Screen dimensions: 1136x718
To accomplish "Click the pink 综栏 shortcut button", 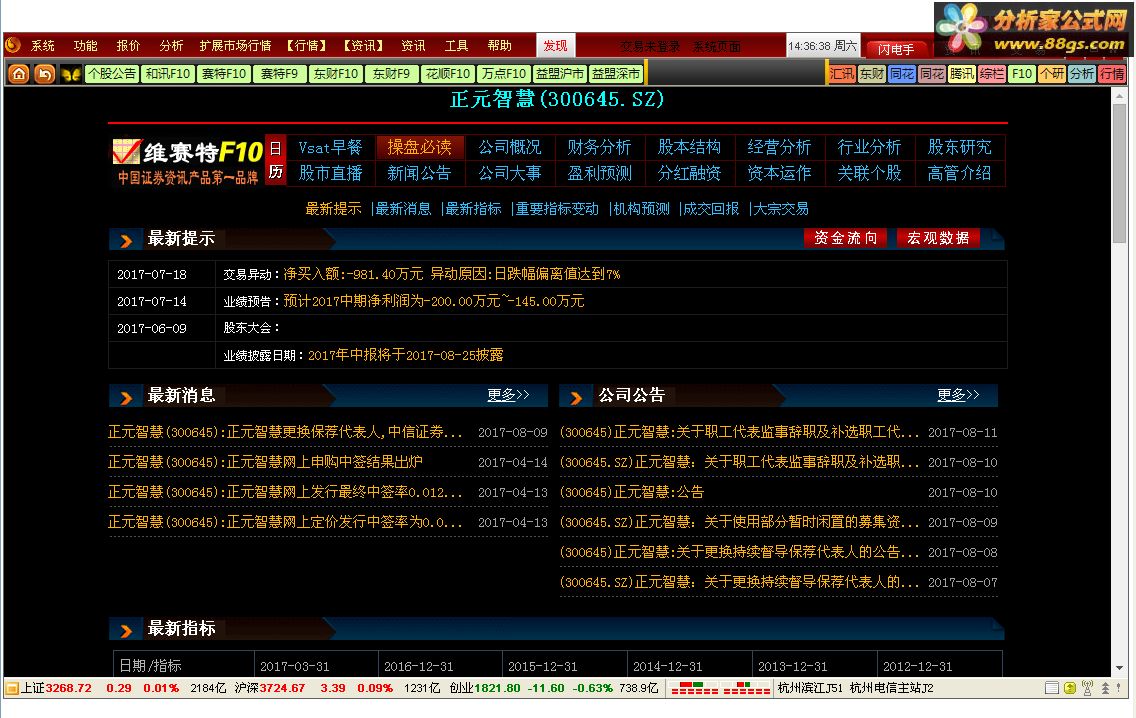I will 992,73.
